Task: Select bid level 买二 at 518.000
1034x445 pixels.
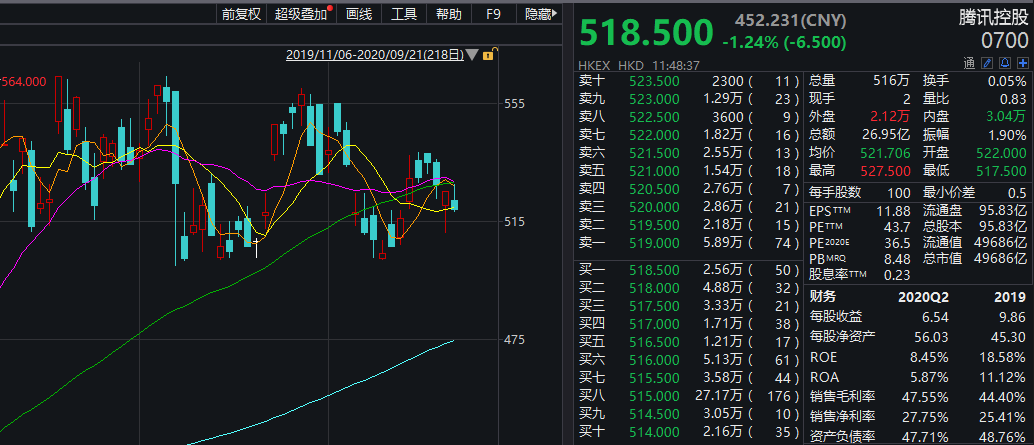Action: [x=688, y=287]
